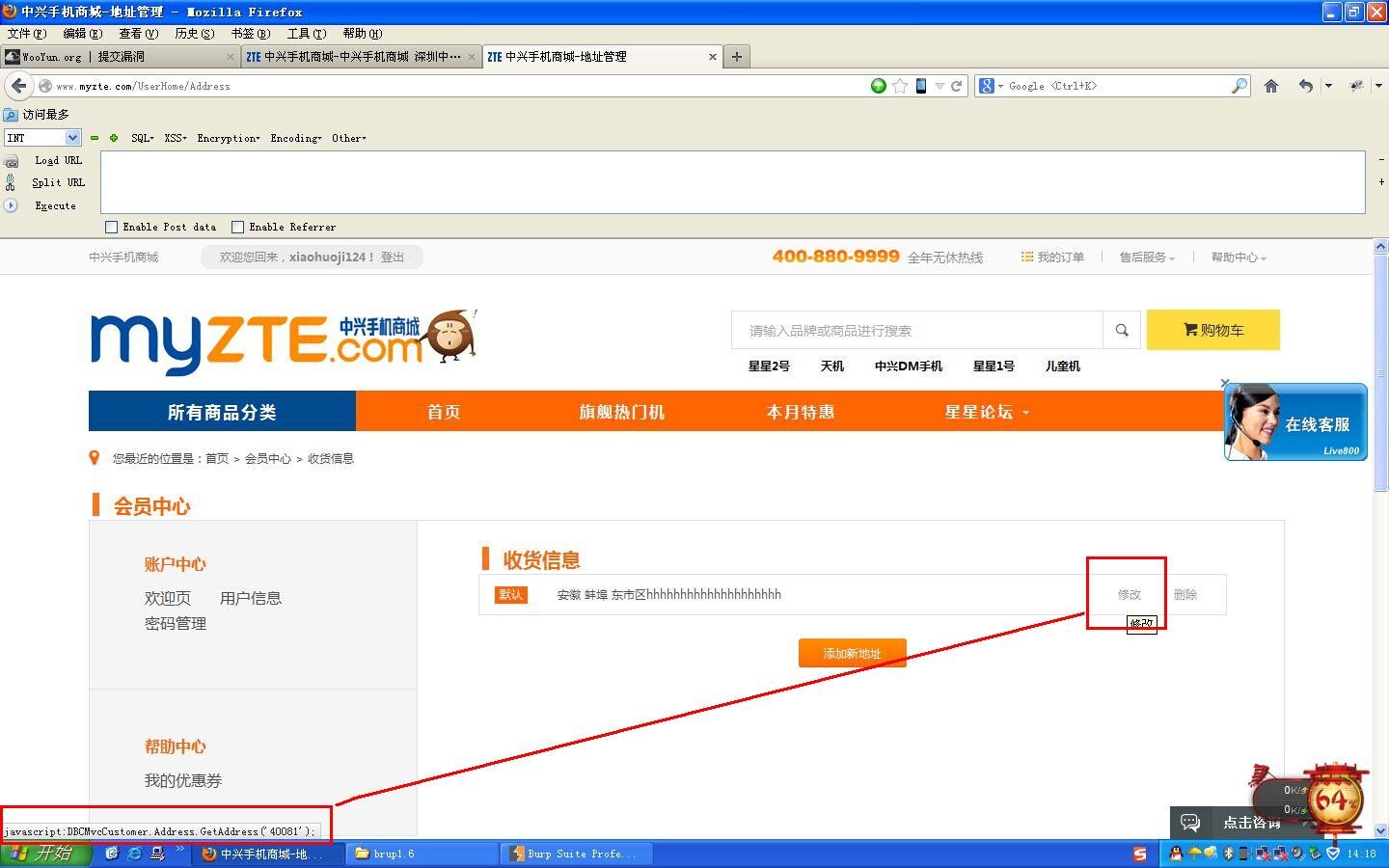This screenshot has width=1389, height=868.
Task: Click the browser back arrow button
Action: coord(18,86)
